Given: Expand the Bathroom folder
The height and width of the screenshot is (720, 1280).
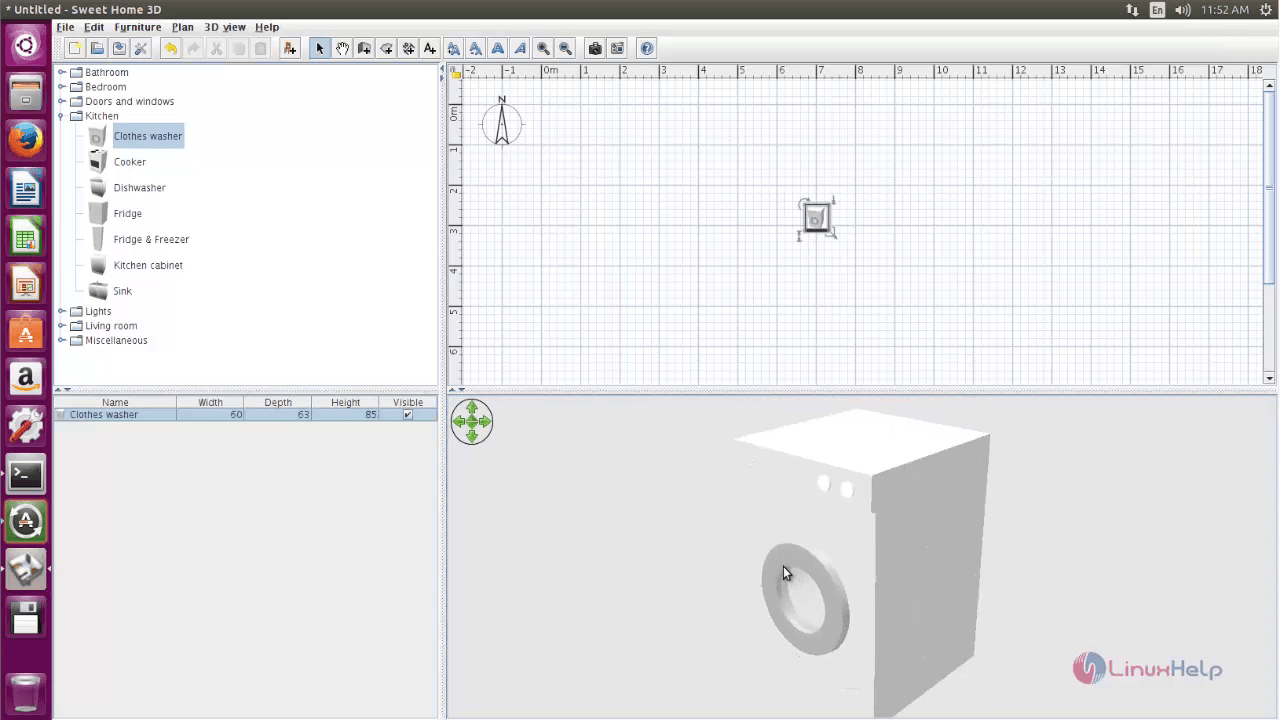Looking at the screenshot, I should 62,72.
